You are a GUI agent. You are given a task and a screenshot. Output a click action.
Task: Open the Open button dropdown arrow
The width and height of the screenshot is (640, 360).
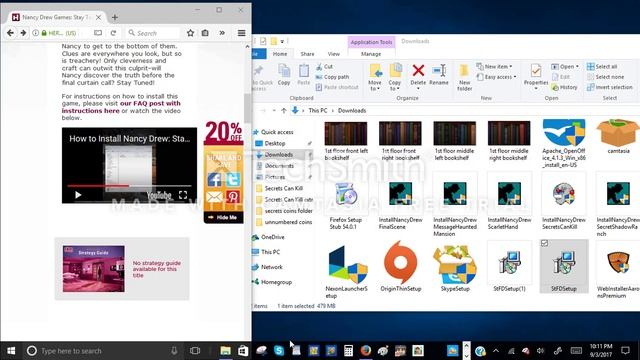coord(577,67)
